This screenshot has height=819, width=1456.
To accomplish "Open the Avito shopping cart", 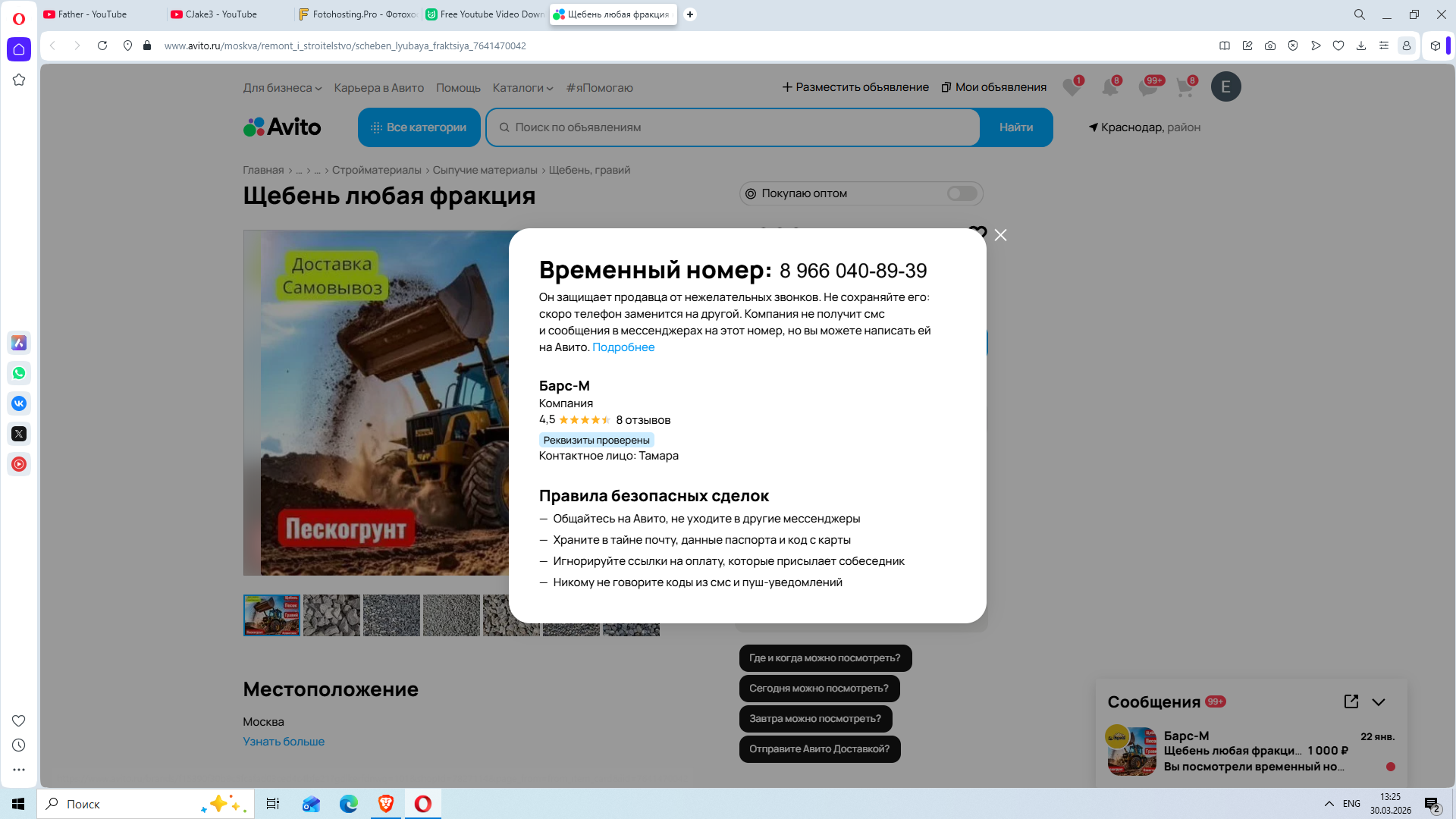I will pos(1185,87).
